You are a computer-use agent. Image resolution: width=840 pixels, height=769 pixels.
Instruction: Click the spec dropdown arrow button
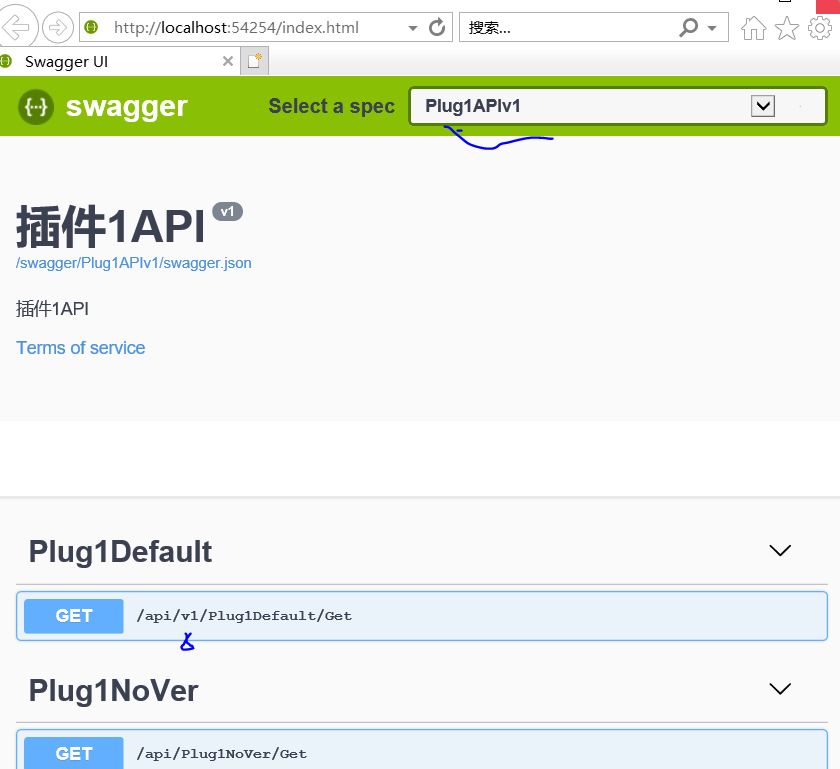point(763,106)
